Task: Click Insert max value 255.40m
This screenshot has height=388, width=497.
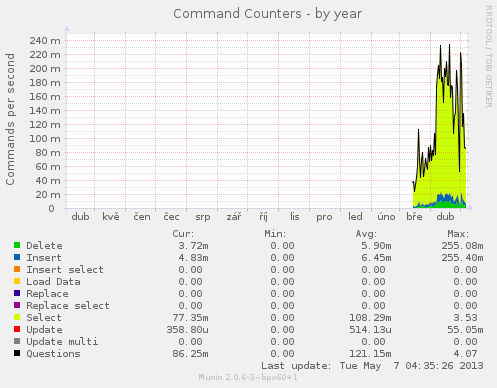Action: [x=462, y=258]
